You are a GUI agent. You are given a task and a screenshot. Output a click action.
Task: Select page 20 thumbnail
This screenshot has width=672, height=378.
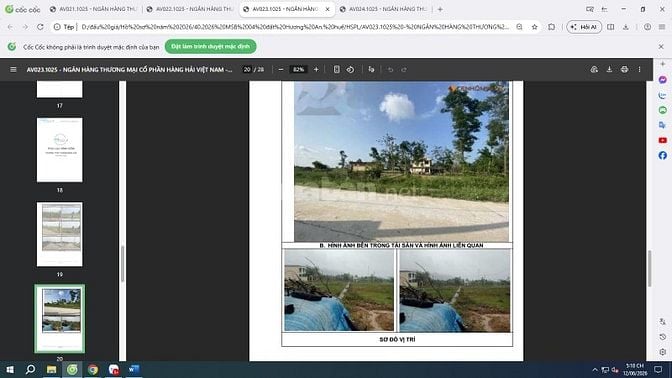tap(60, 318)
